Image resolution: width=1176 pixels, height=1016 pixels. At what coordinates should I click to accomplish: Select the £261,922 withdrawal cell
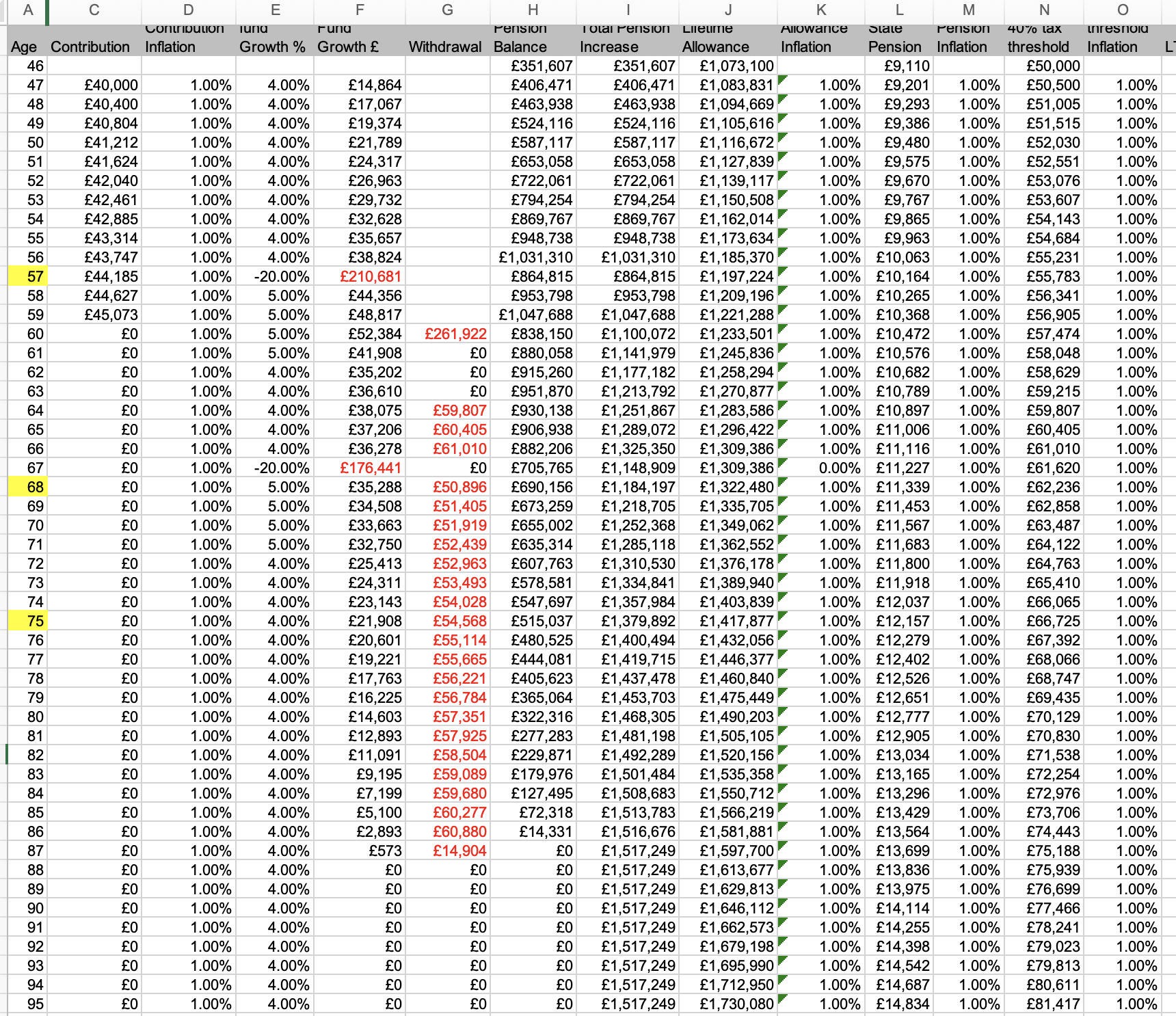[448, 334]
